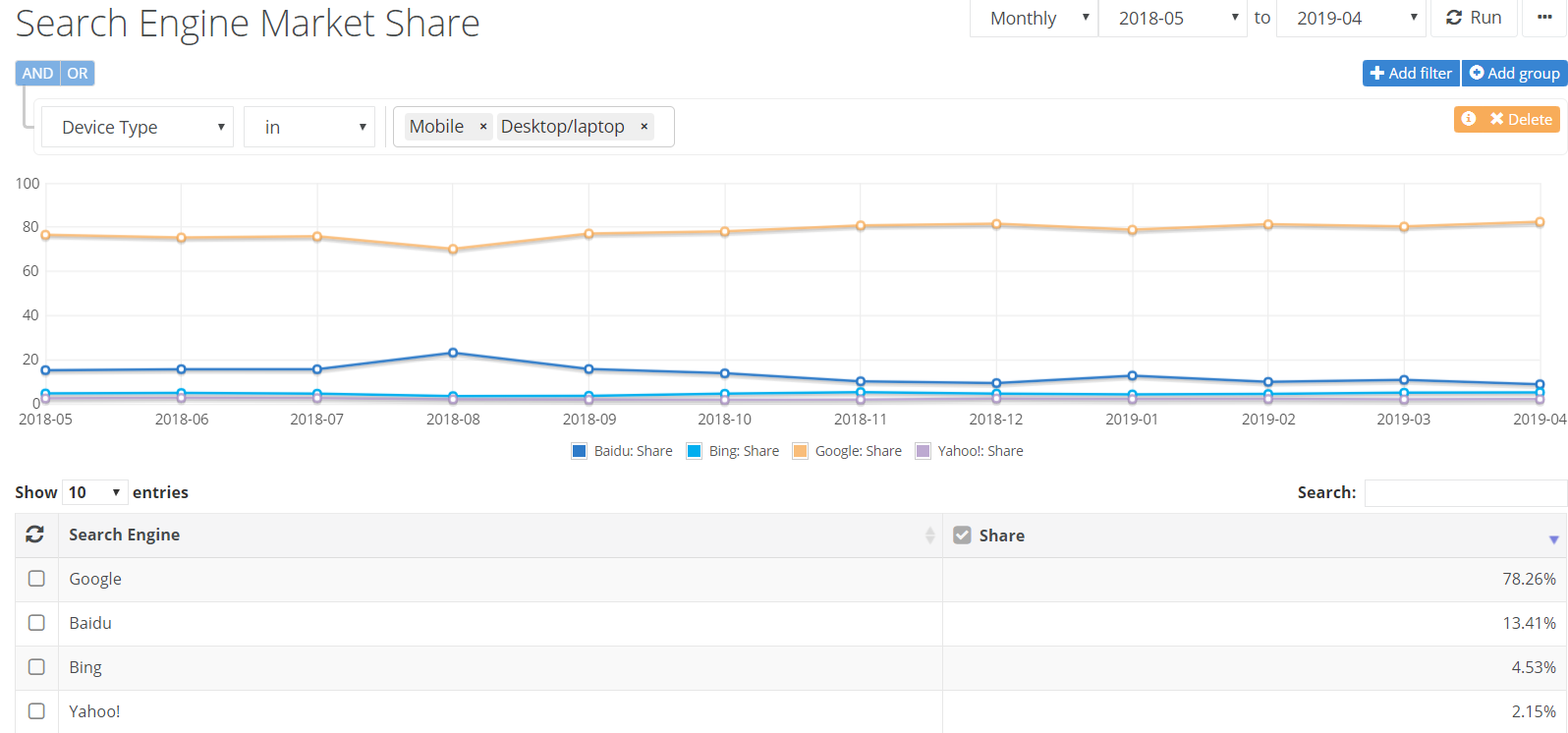Viewport: 1568px width, 733px height.
Task: Expand the Device Type filter dropdown
Action: [x=138, y=128]
